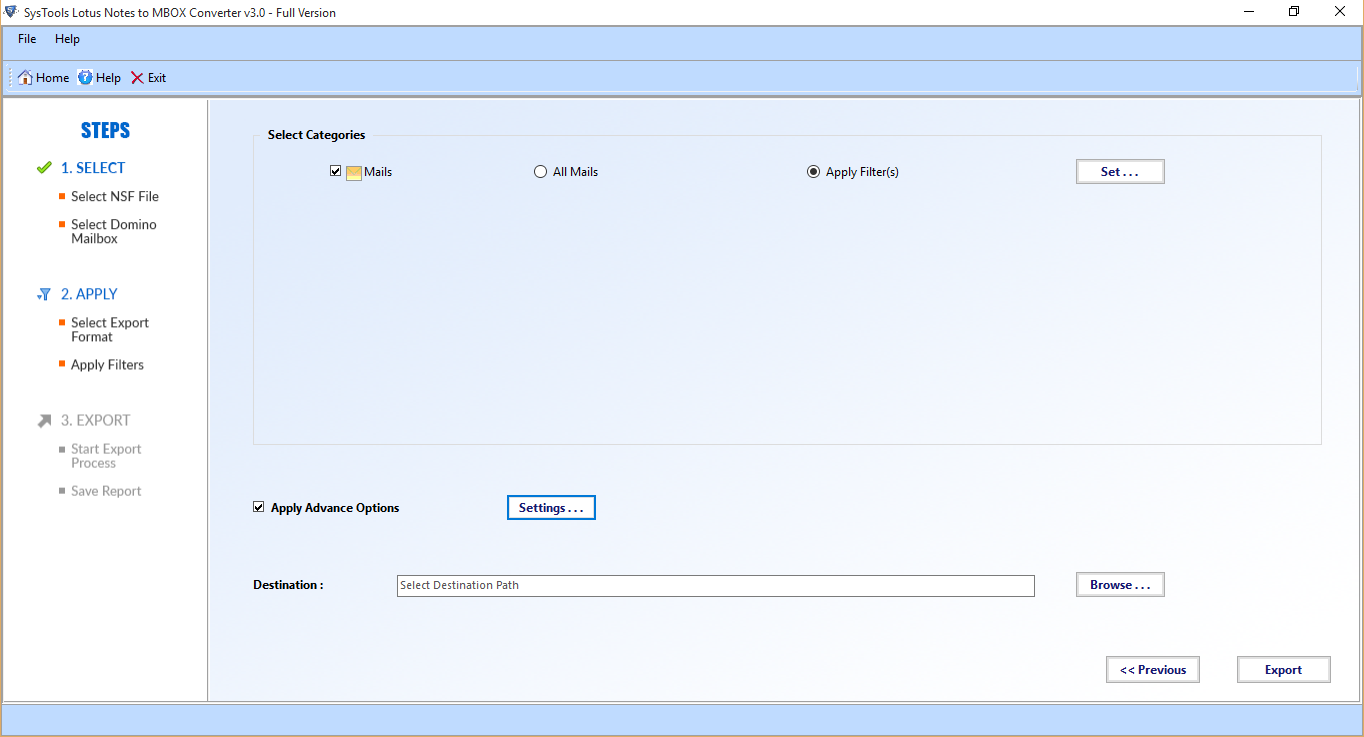The image size is (1364, 737).
Task: Toggle the Apply Advance Options checkbox
Action: [x=259, y=508]
